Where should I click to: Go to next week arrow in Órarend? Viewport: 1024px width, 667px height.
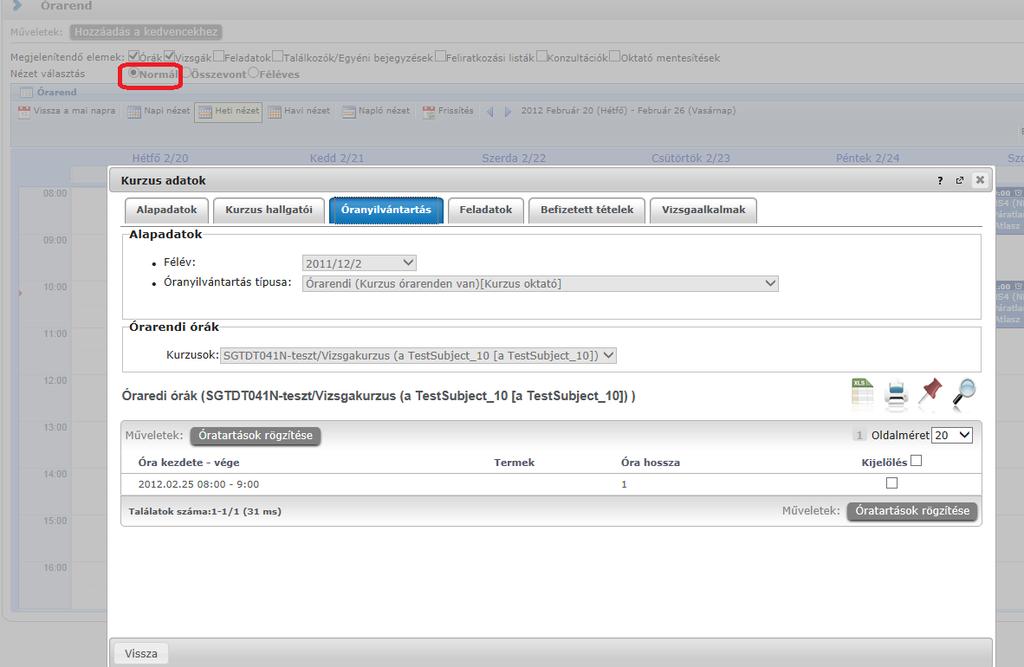(508, 112)
